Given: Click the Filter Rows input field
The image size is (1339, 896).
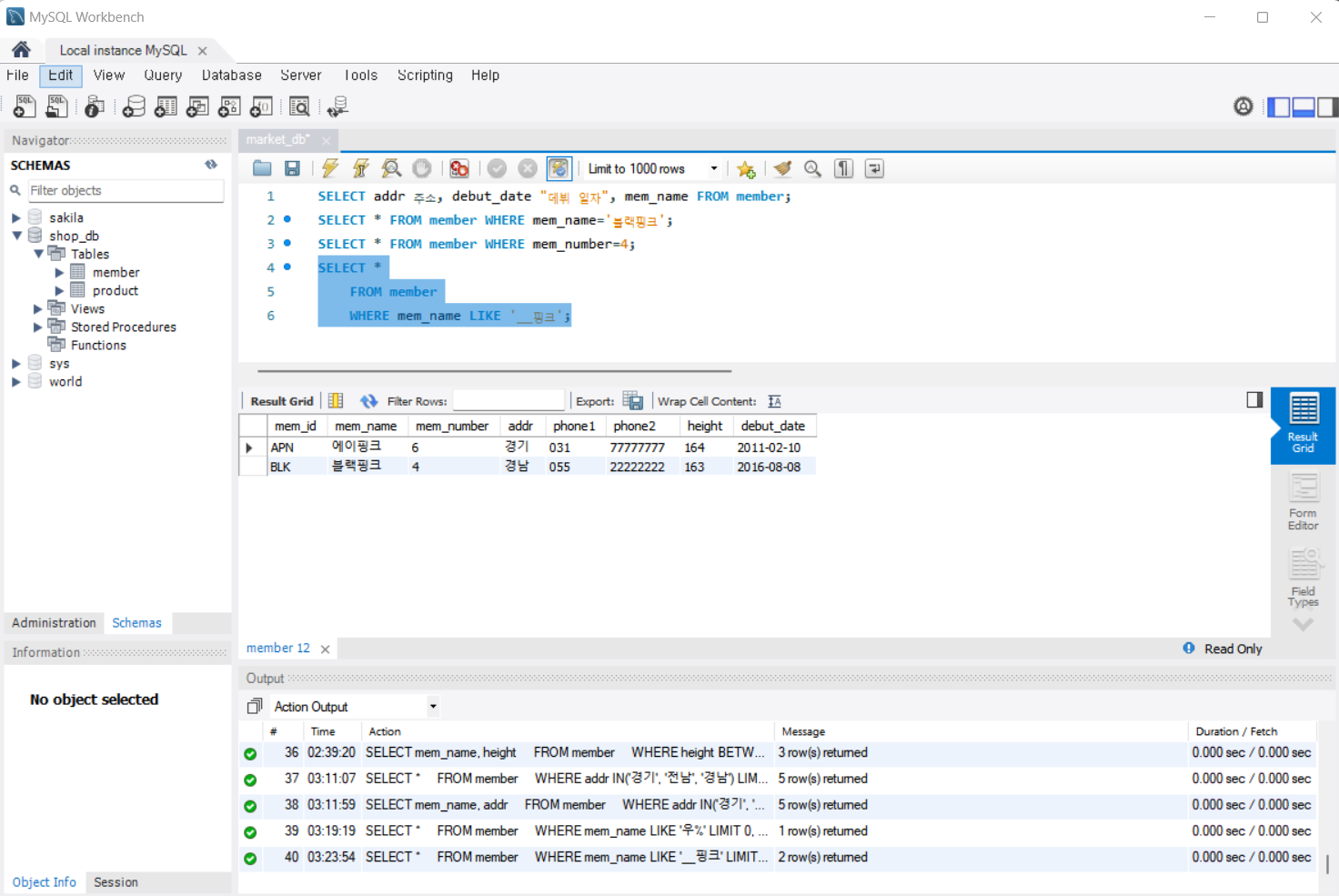Looking at the screenshot, I should click(x=508, y=400).
